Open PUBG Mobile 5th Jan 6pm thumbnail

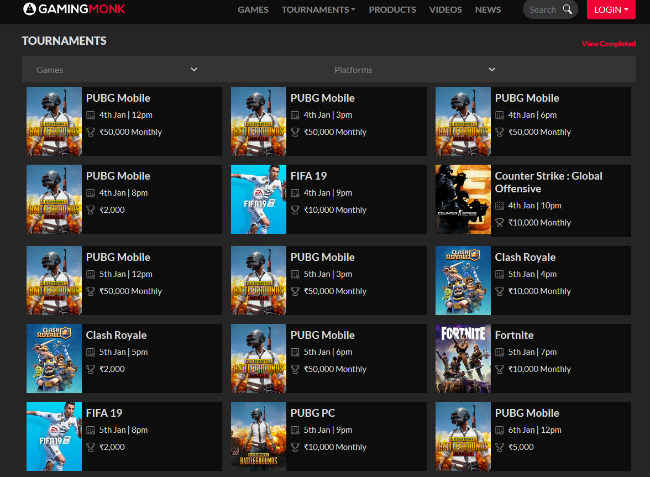point(258,358)
